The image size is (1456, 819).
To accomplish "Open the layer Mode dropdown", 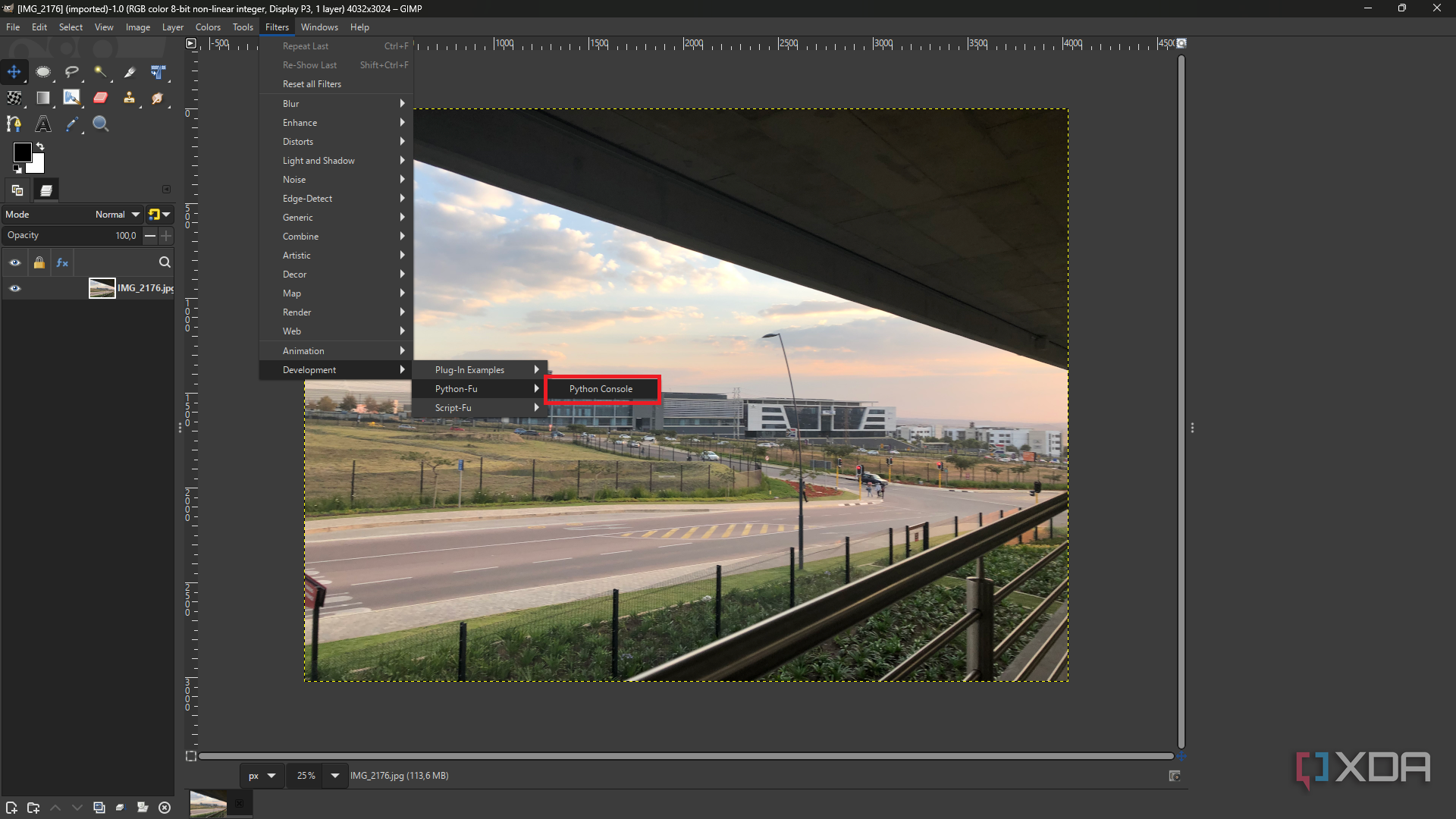I will pyautogui.click(x=73, y=215).
